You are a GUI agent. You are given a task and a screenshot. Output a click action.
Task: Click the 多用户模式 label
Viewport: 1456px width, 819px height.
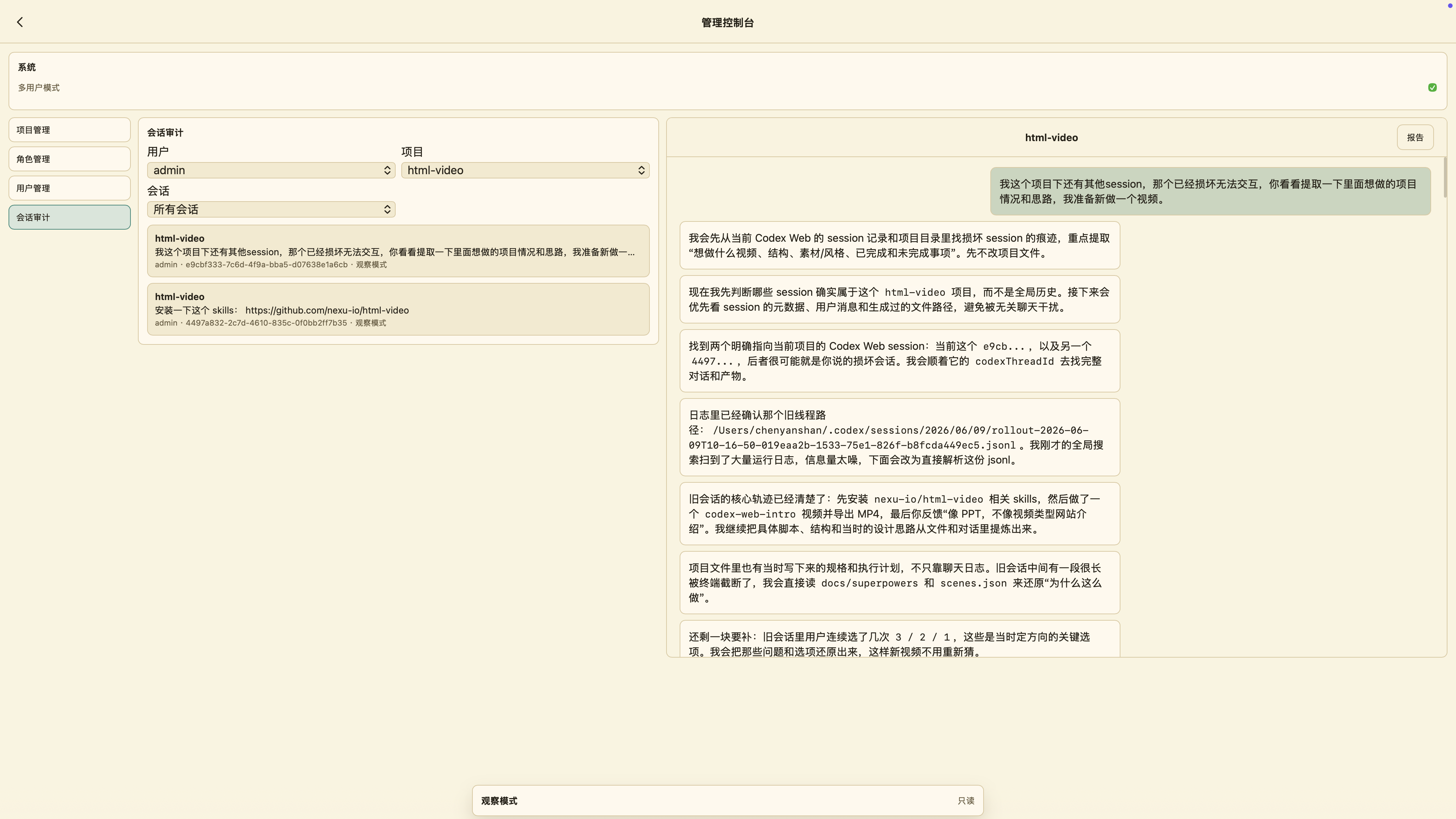coord(38,87)
